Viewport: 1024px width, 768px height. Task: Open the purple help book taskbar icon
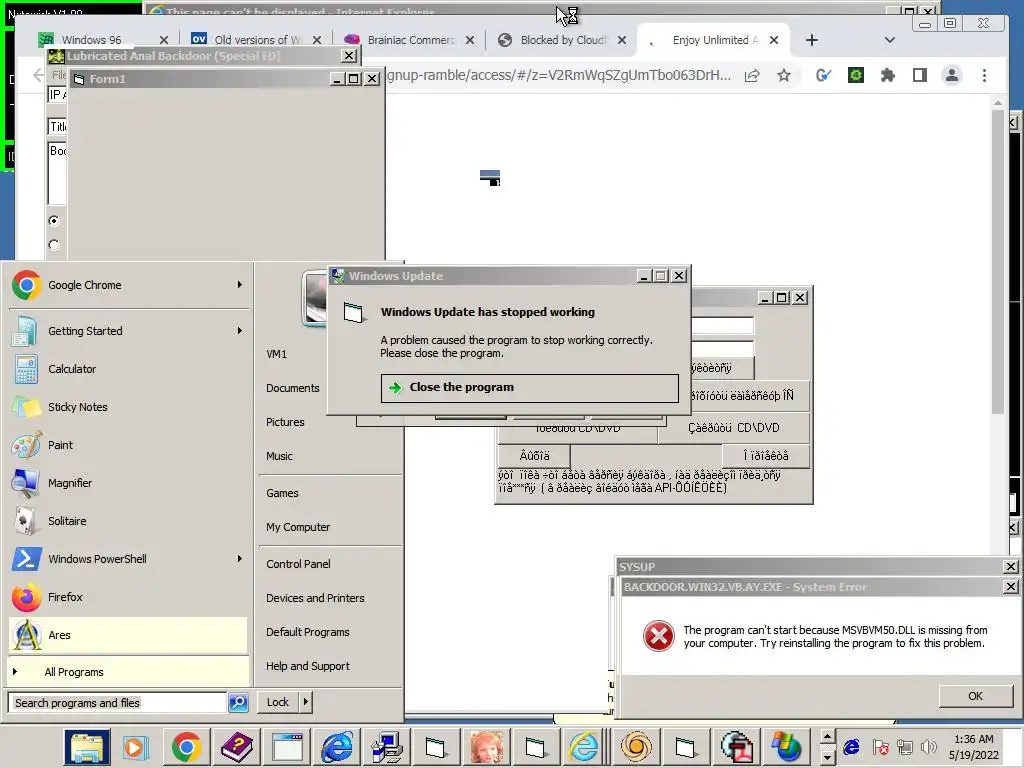(x=236, y=747)
